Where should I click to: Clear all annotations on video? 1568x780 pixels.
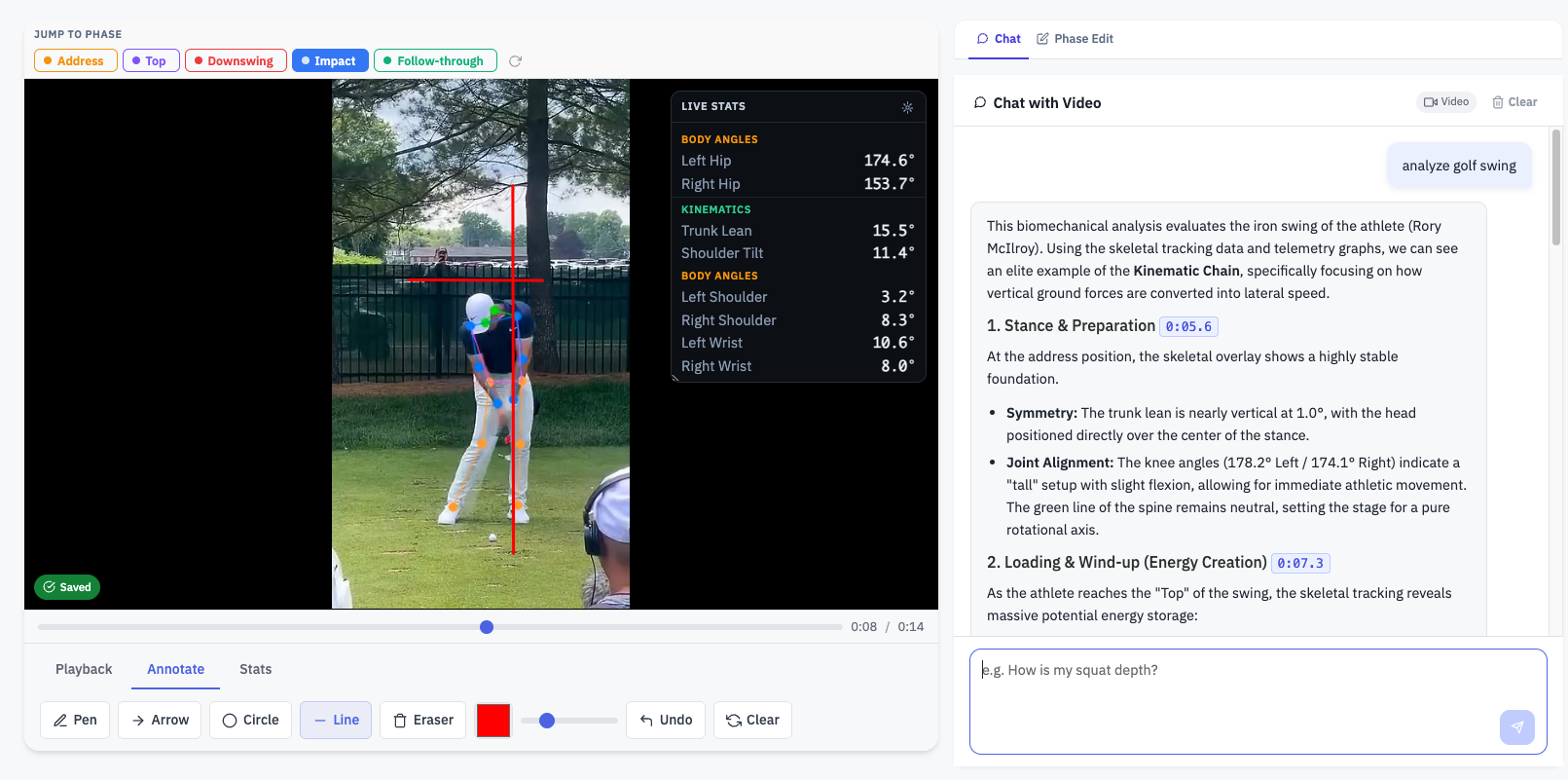pyautogui.click(x=752, y=720)
